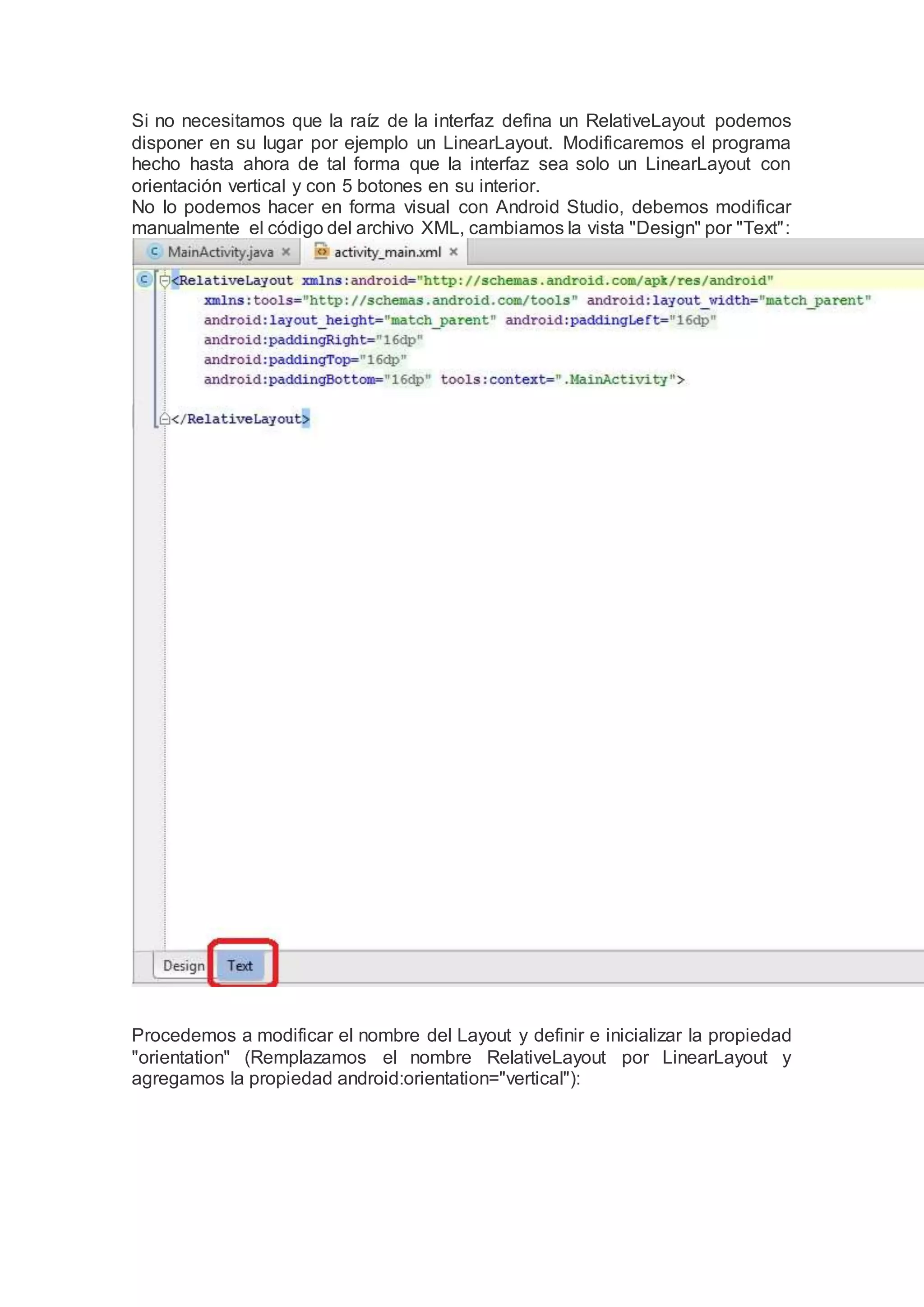This screenshot has width=924, height=1307.
Task: Select the Text view tab
Action: click(x=240, y=965)
